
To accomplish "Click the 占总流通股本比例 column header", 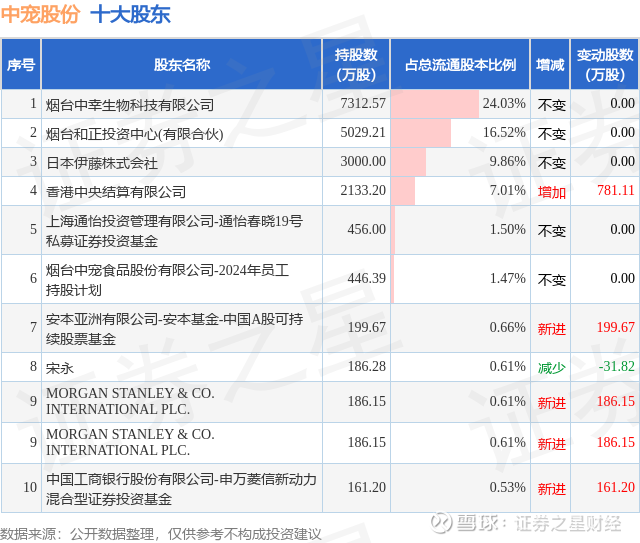I will point(460,65).
